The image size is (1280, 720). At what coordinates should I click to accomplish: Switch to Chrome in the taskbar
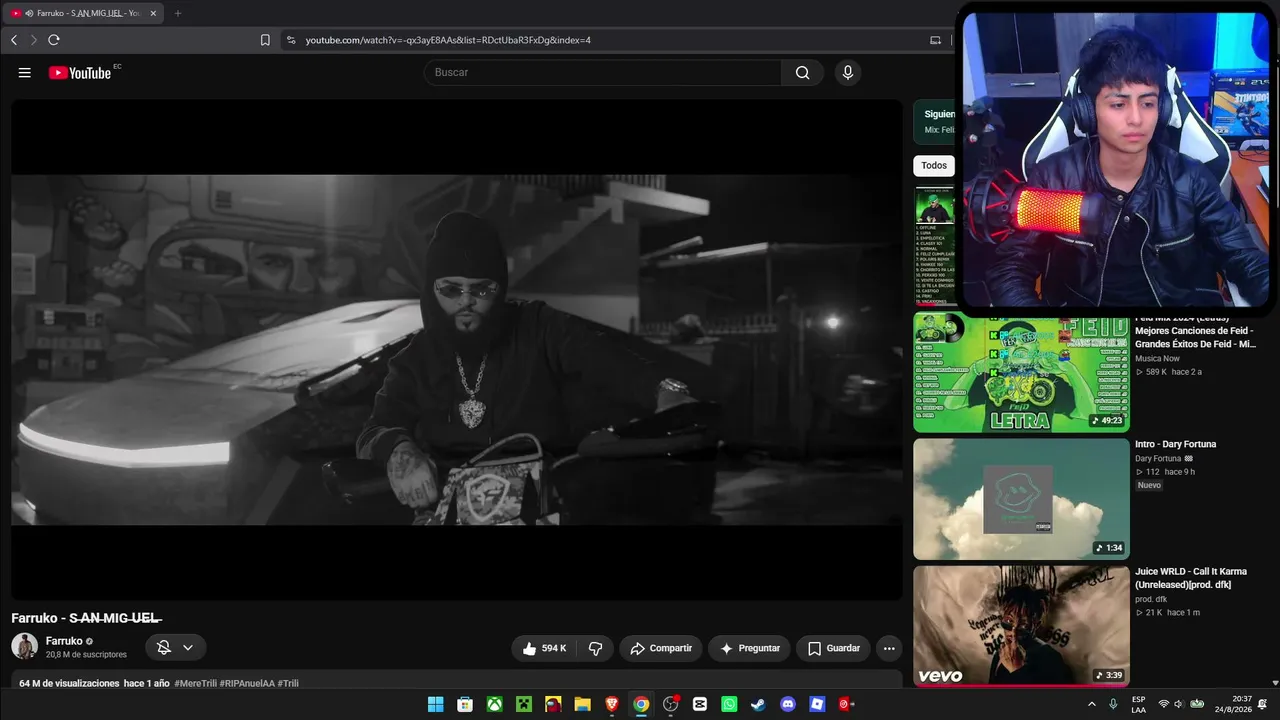641,704
